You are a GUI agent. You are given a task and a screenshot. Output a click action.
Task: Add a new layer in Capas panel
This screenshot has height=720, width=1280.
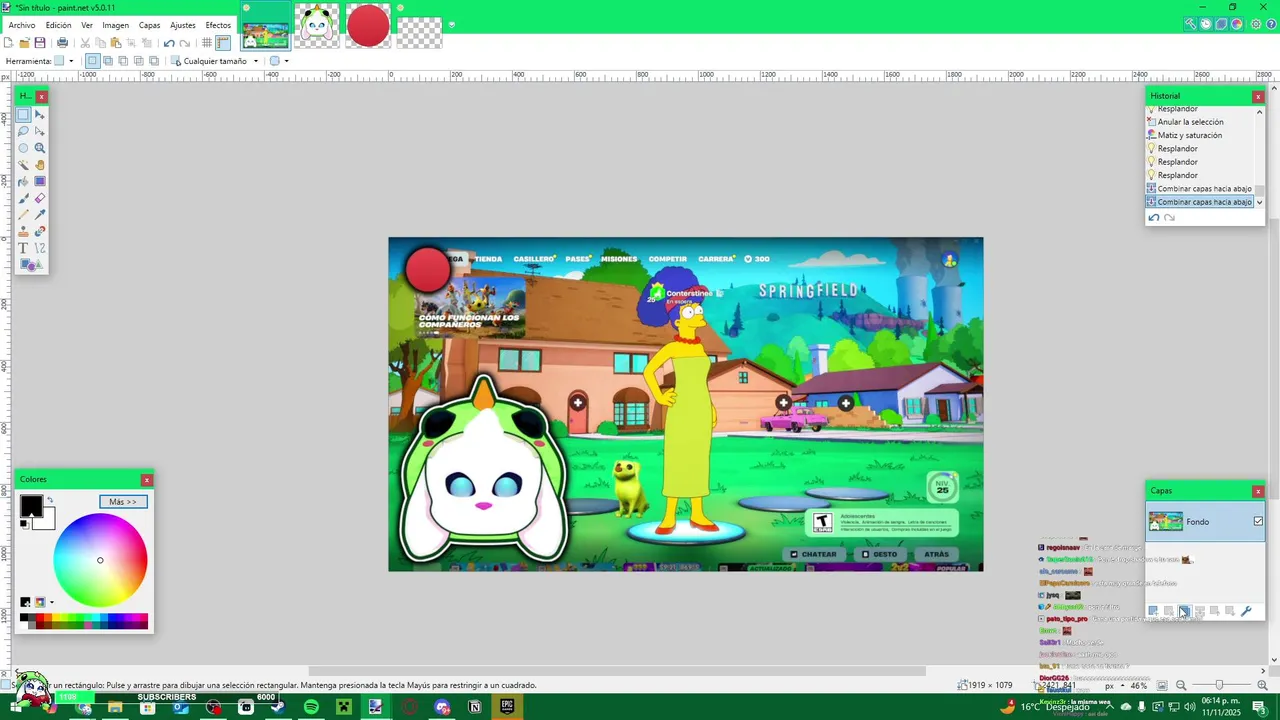tap(1153, 611)
